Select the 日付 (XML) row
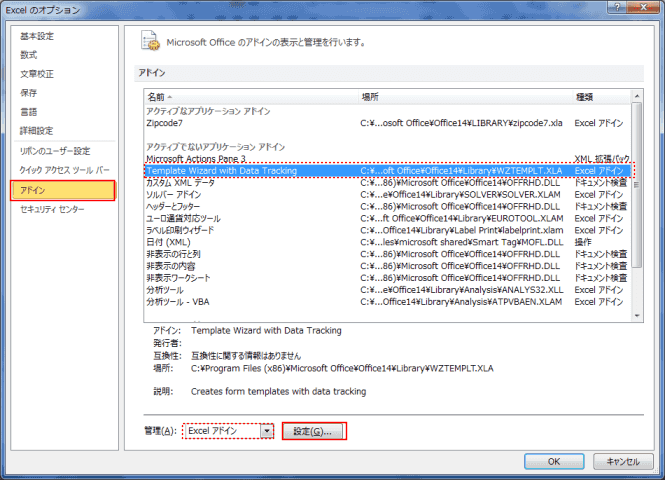This screenshot has width=665, height=480. tap(388, 242)
